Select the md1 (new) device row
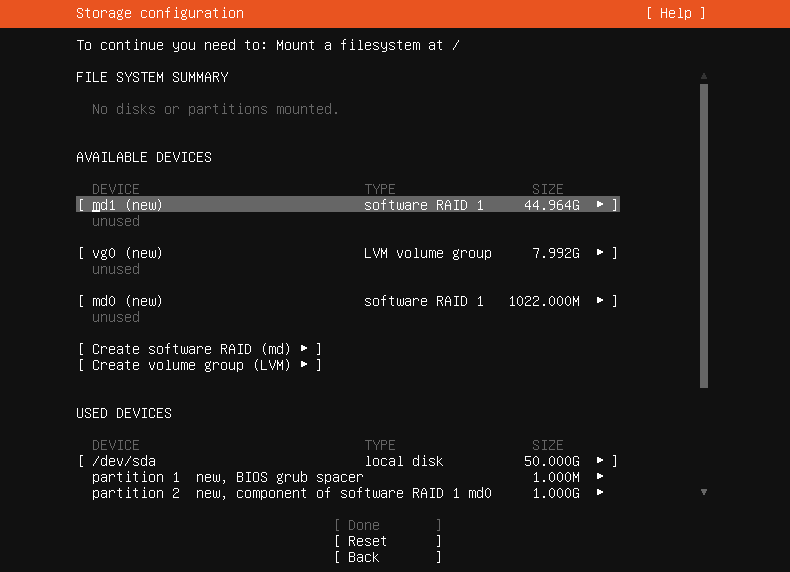Image resolution: width=790 pixels, height=572 pixels. tap(348, 205)
